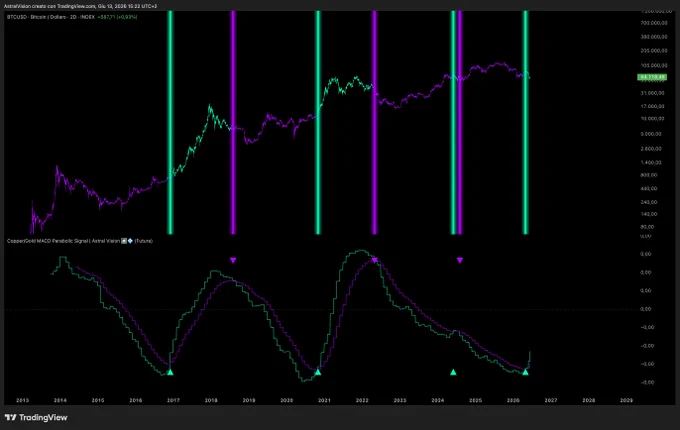The image size is (680, 430).
Task: Click the 2025 label on time axis
Action: (x=475, y=400)
